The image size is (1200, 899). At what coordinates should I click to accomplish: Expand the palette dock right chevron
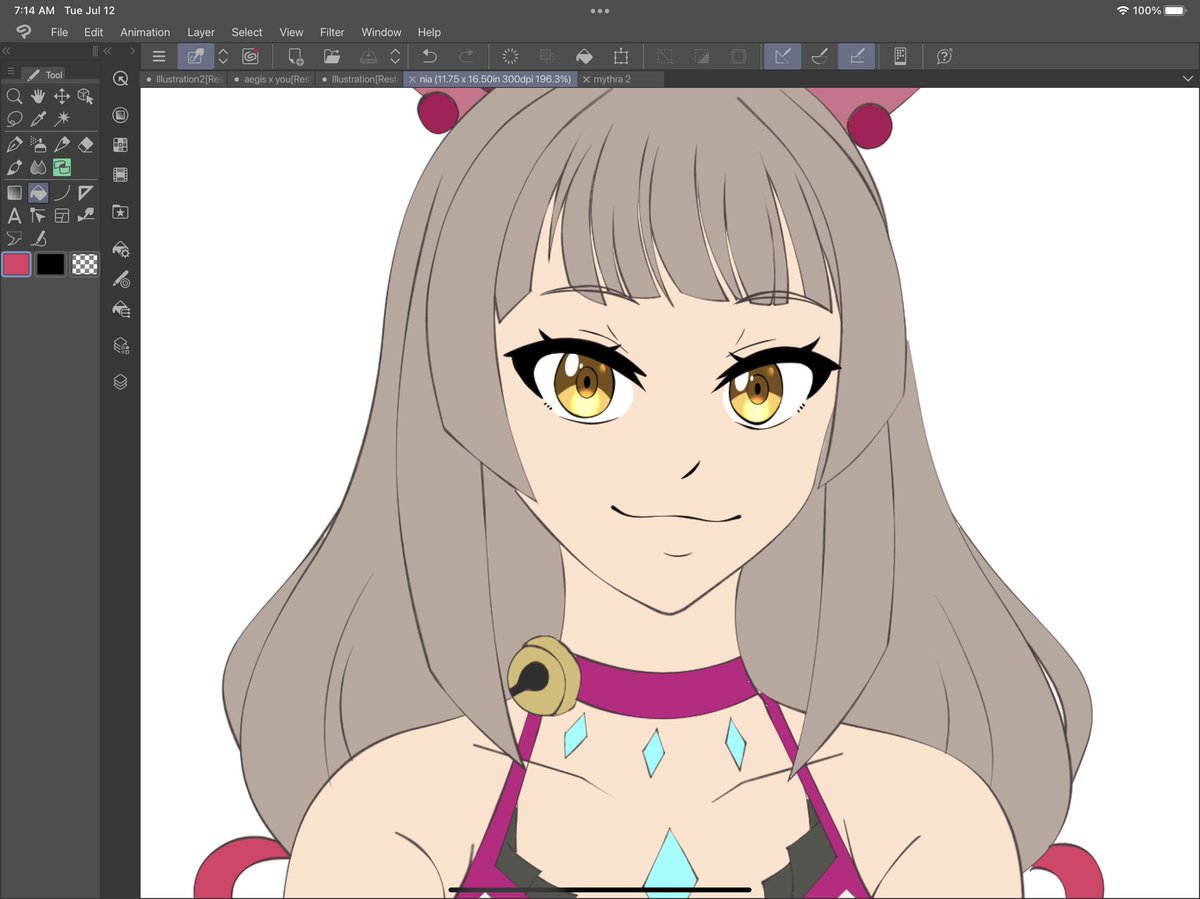132,51
